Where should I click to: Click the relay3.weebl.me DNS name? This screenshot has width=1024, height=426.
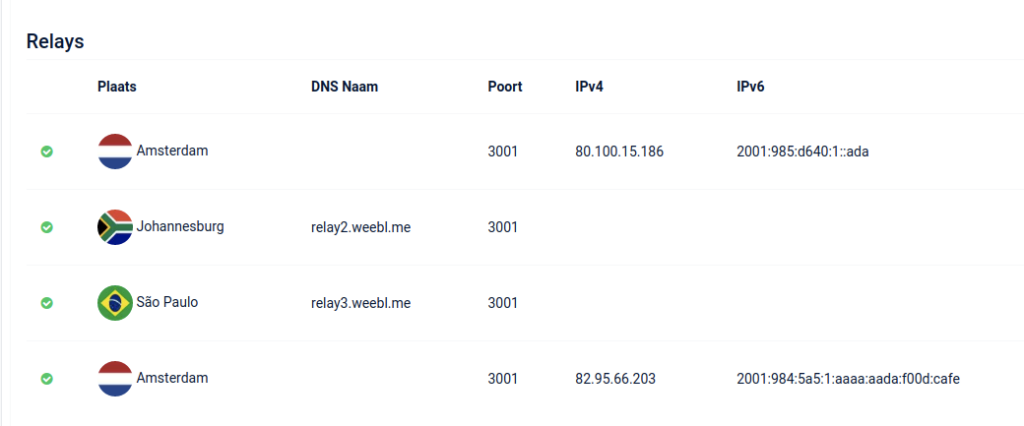[361, 304]
